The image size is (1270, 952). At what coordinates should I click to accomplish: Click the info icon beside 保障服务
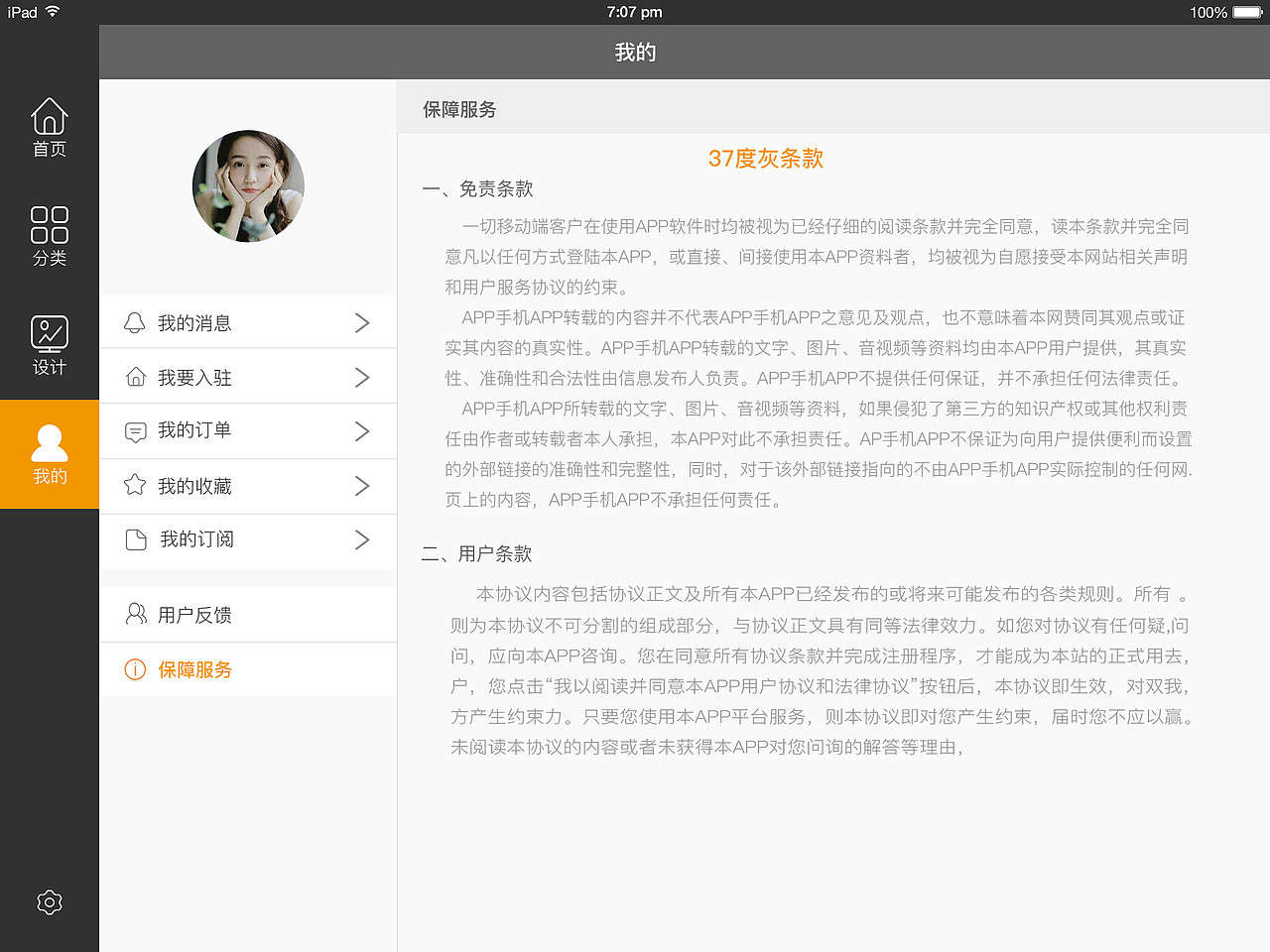click(x=135, y=669)
